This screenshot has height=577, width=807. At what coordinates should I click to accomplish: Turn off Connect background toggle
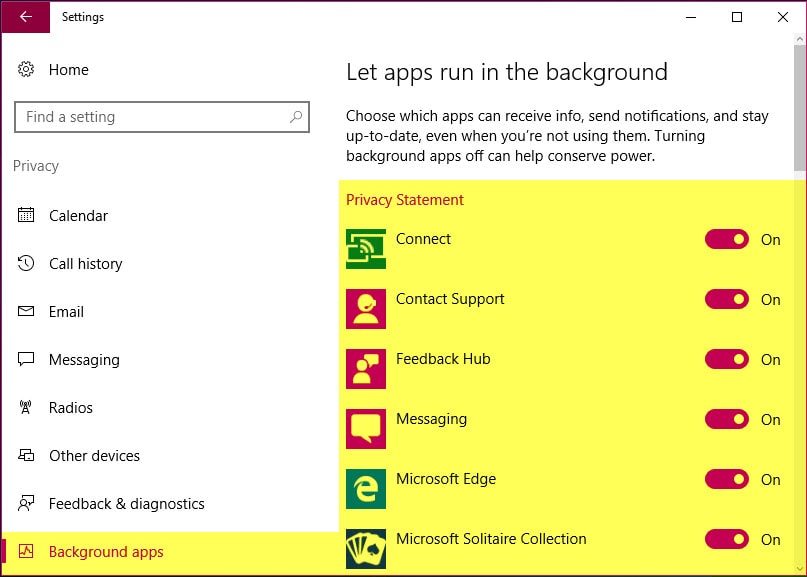726,240
